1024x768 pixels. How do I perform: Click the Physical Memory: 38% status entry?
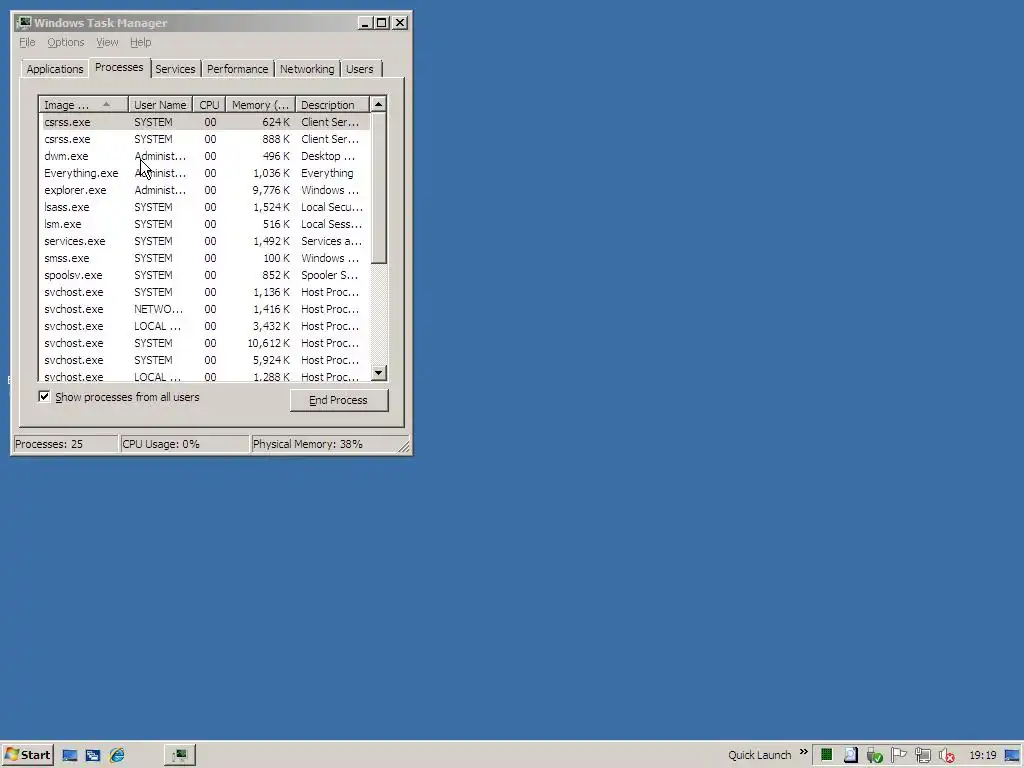coord(323,444)
